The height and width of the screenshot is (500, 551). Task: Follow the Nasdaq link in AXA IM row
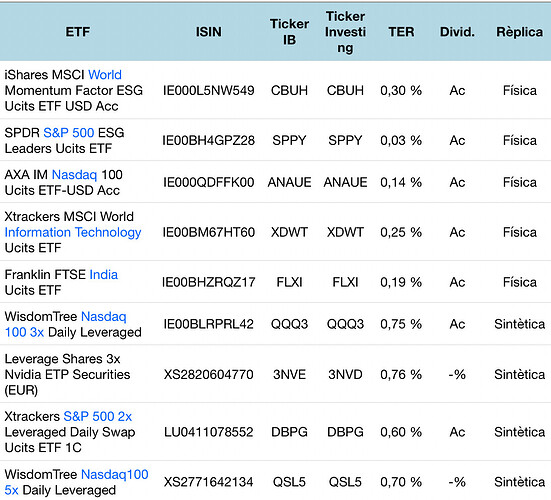pos(74,175)
